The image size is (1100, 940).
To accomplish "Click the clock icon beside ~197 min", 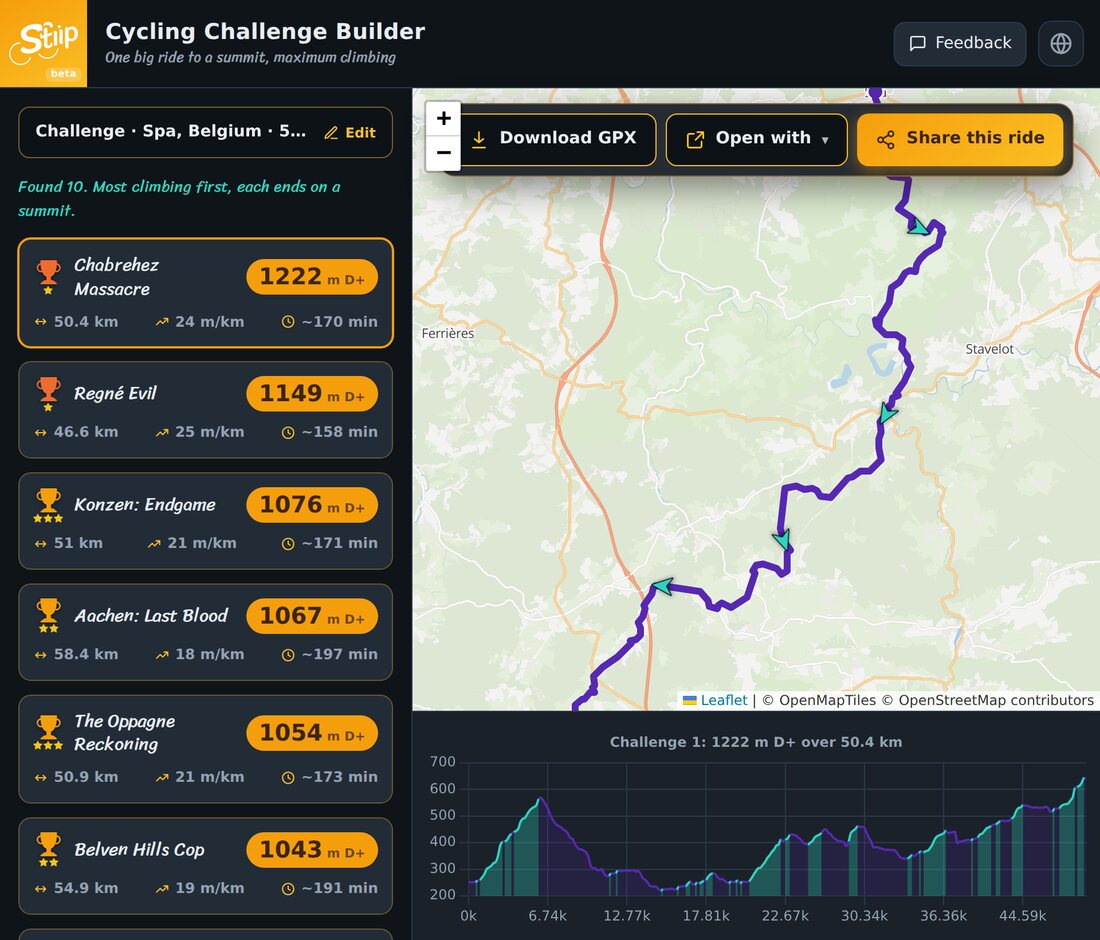I will pos(288,654).
